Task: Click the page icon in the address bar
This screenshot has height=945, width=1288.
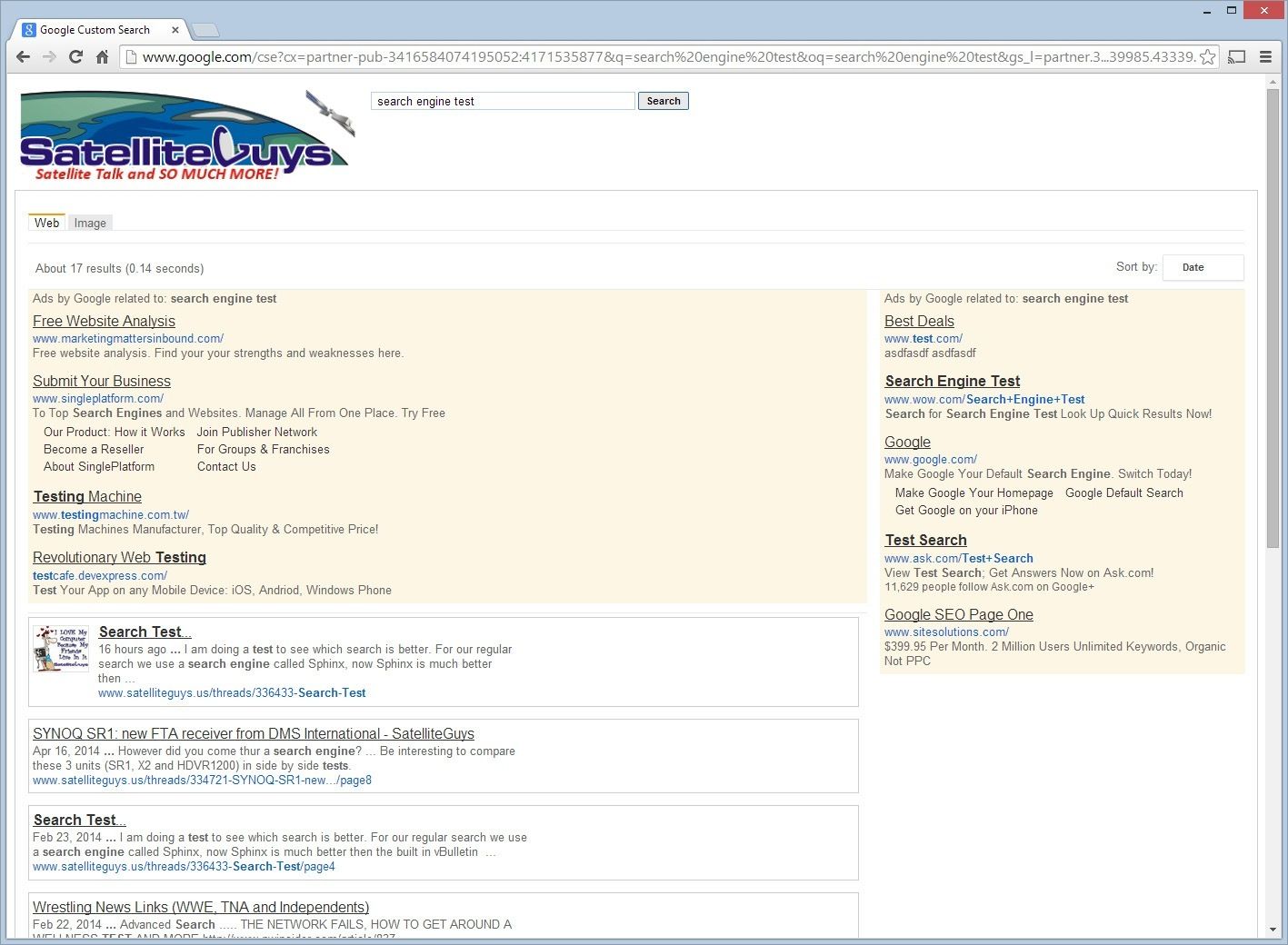Action: tap(131, 57)
